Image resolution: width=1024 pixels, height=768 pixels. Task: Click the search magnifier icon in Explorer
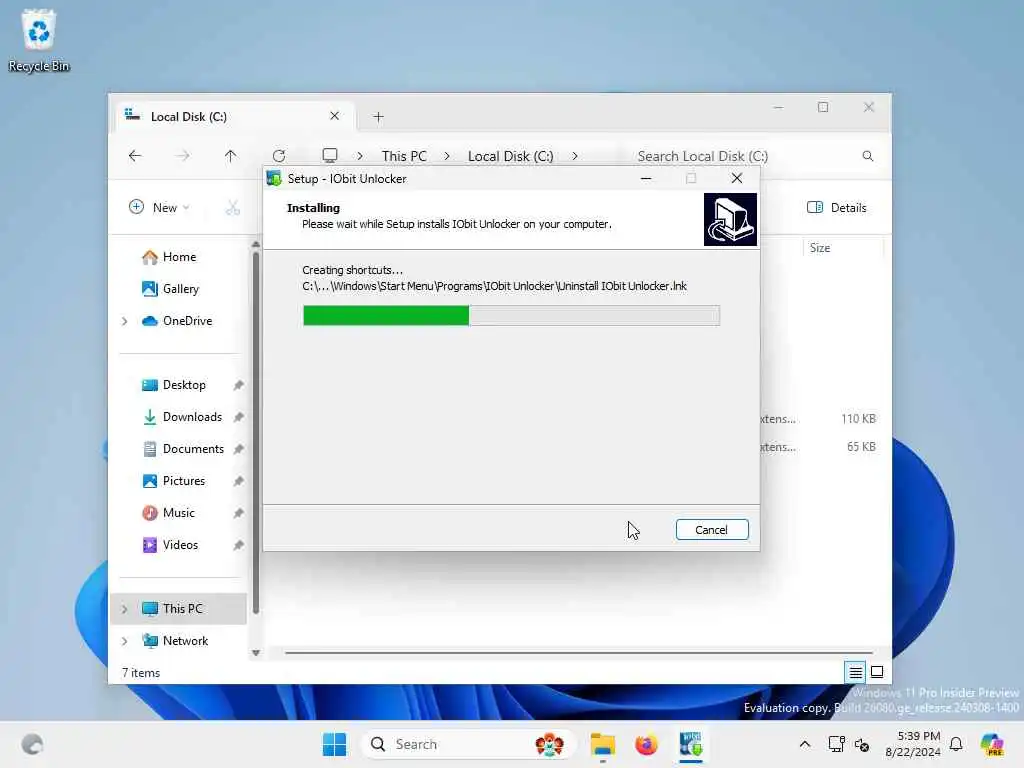(868, 156)
